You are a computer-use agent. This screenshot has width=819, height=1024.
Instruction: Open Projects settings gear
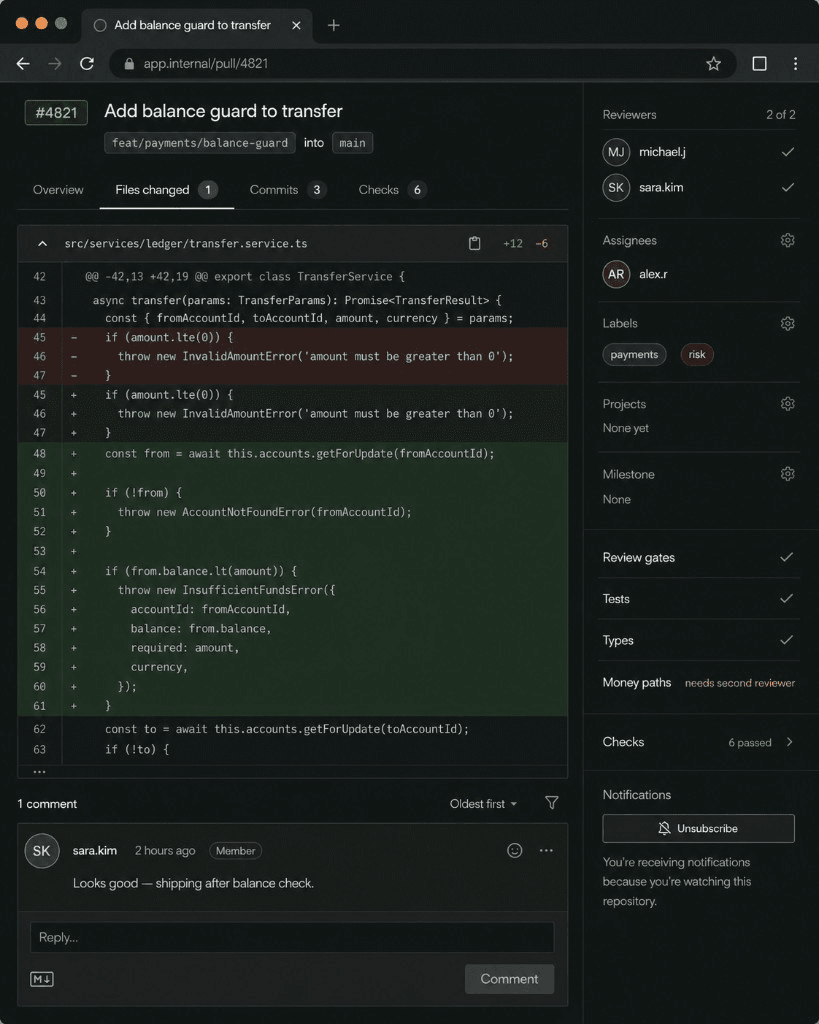[x=788, y=404]
